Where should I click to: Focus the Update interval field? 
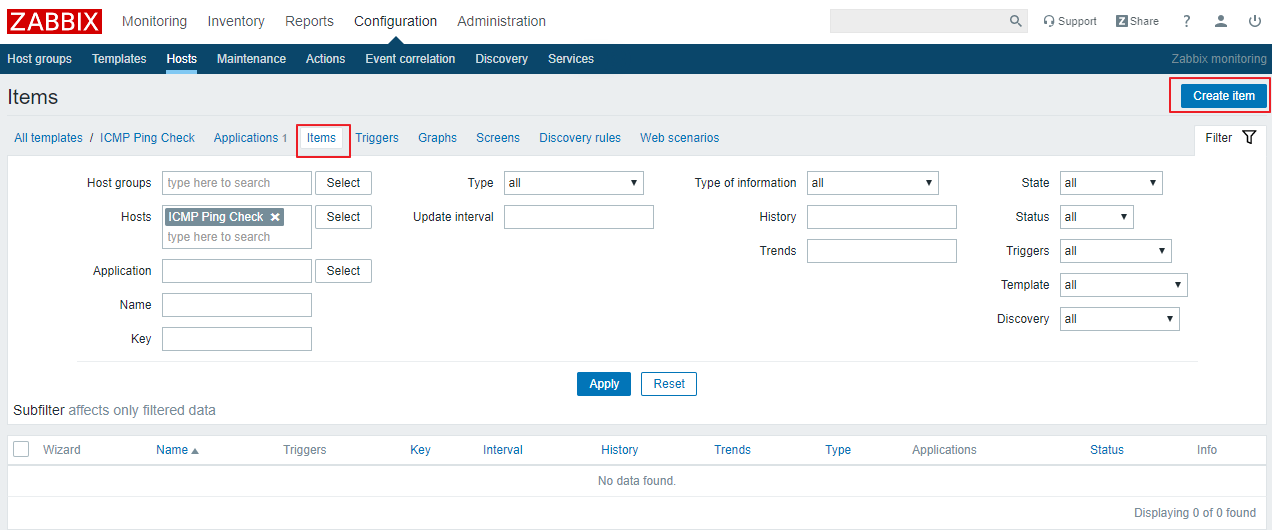coord(579,217)
